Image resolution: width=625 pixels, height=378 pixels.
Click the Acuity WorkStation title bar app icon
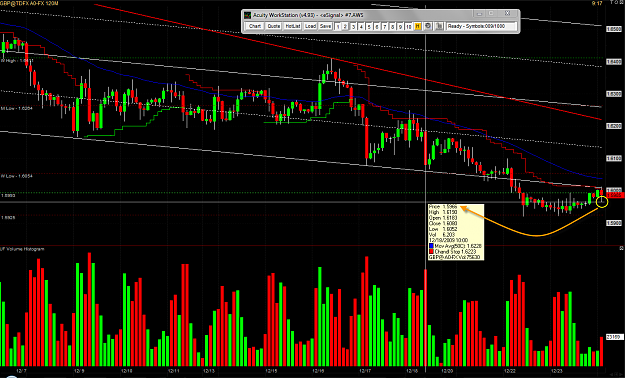[248, 15]
